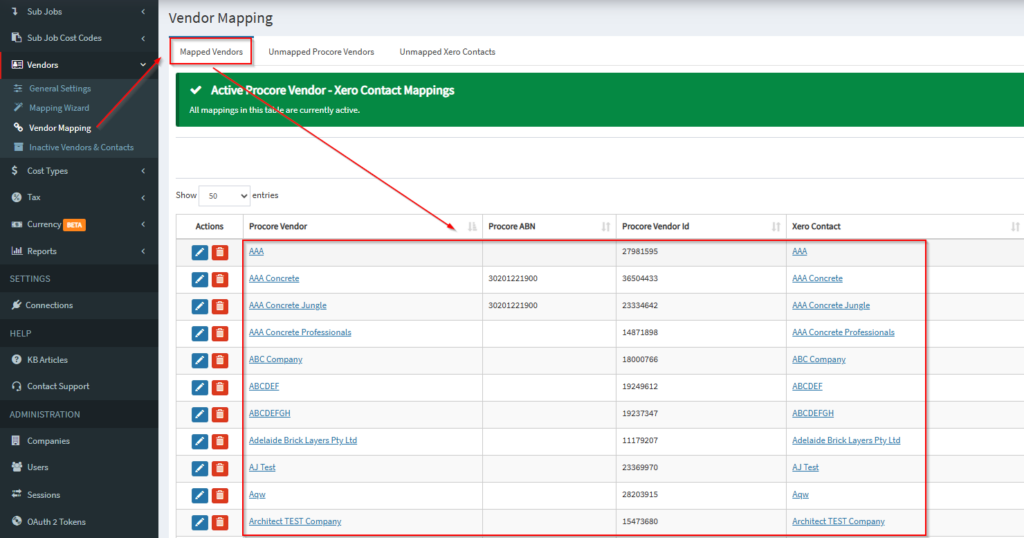
Task: Edit the ABC Company mapping
Action: 200,360
